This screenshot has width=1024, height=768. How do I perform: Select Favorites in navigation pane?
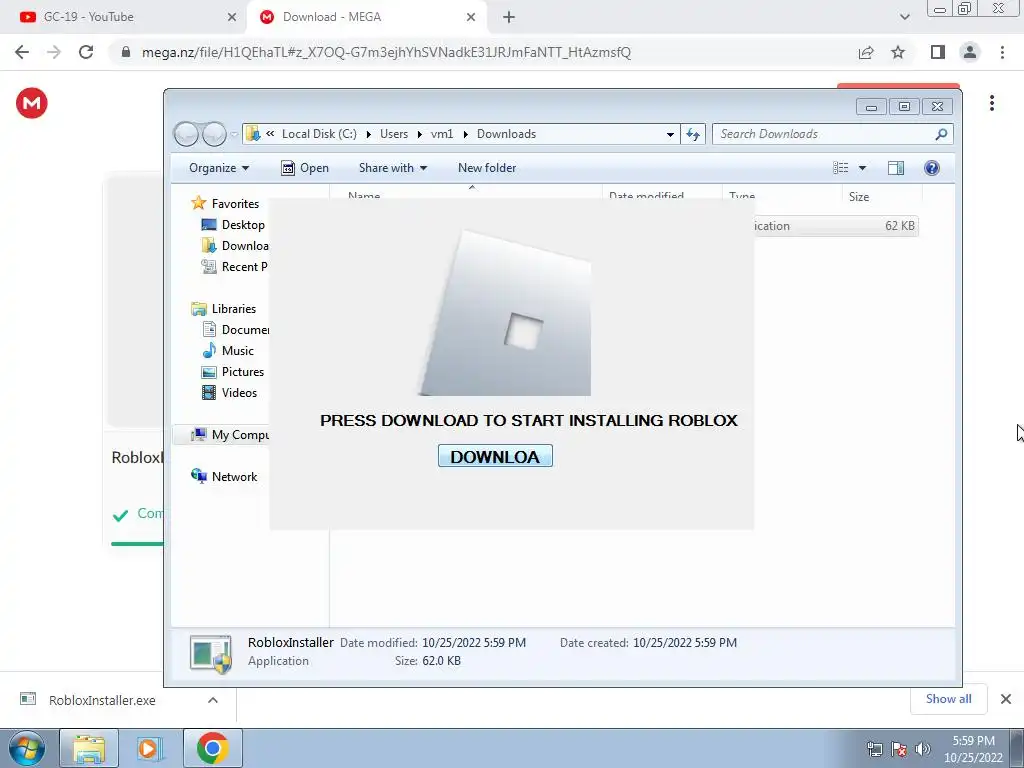click(x=225, y=204)
